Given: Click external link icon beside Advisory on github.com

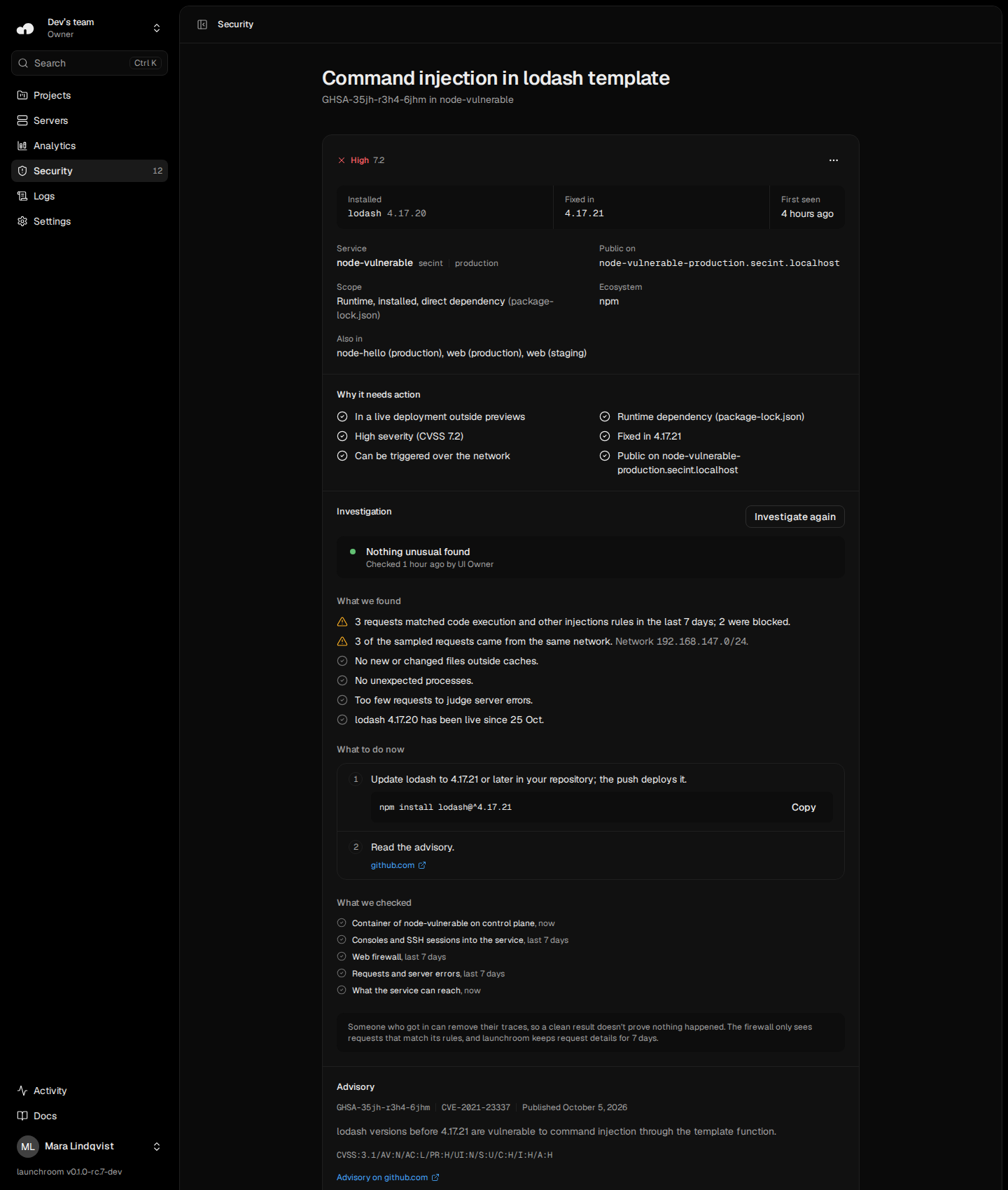Looking at the screenshot, I should click(x=435, y=1177).
